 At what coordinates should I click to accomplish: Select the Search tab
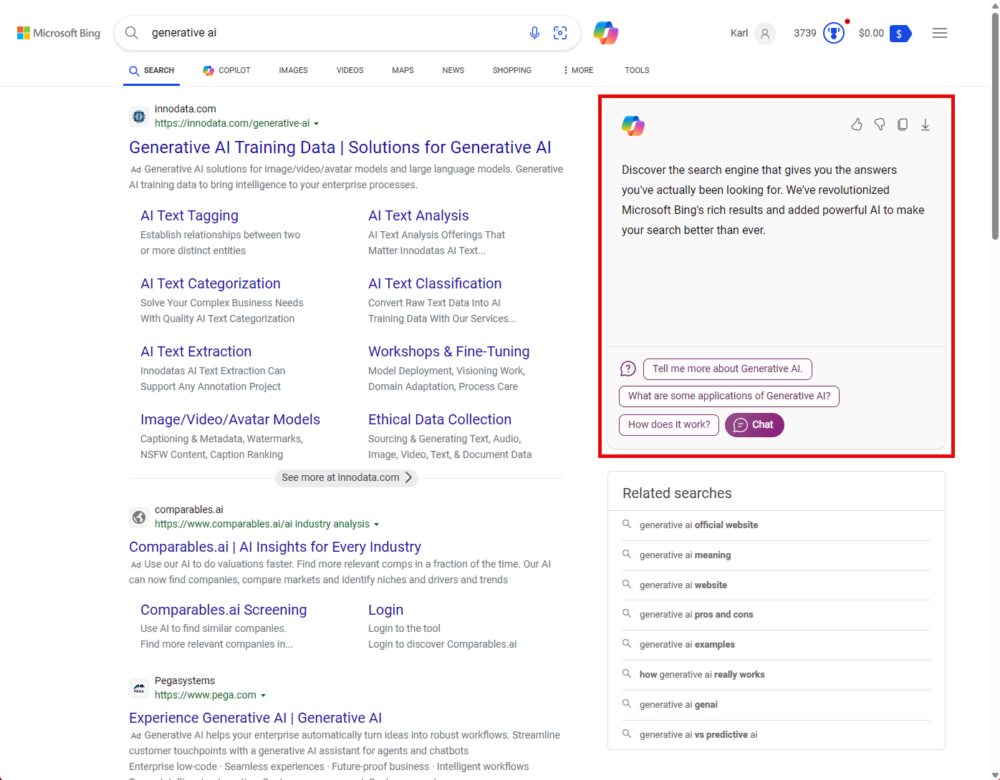[x=152, y=70]
